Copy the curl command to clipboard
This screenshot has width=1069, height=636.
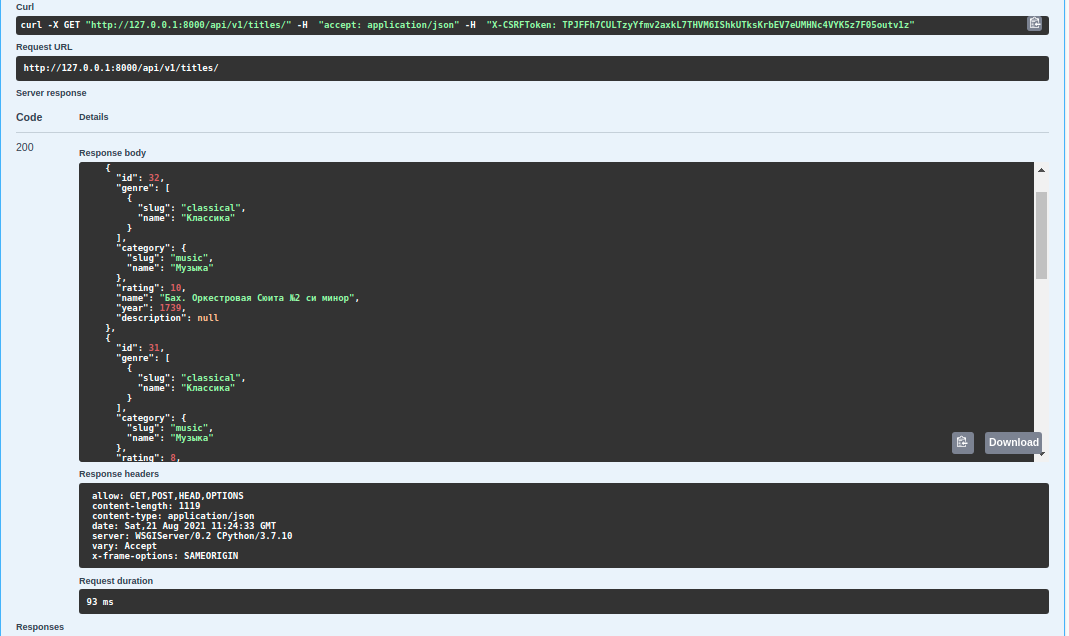(1034, 23)
